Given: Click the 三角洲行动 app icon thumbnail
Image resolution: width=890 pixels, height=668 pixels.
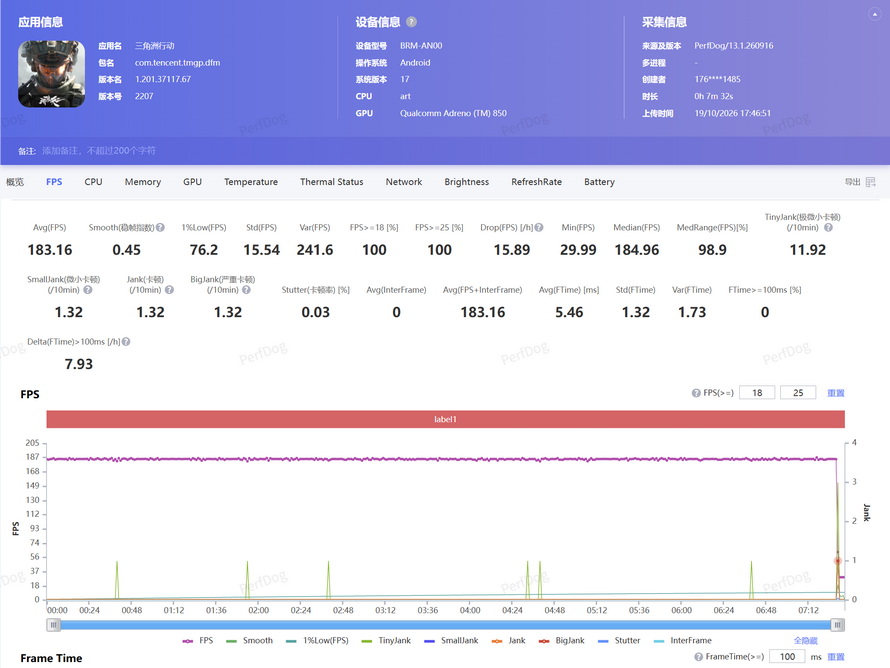Looking at the screenshot, I should (x=52, y=74).
